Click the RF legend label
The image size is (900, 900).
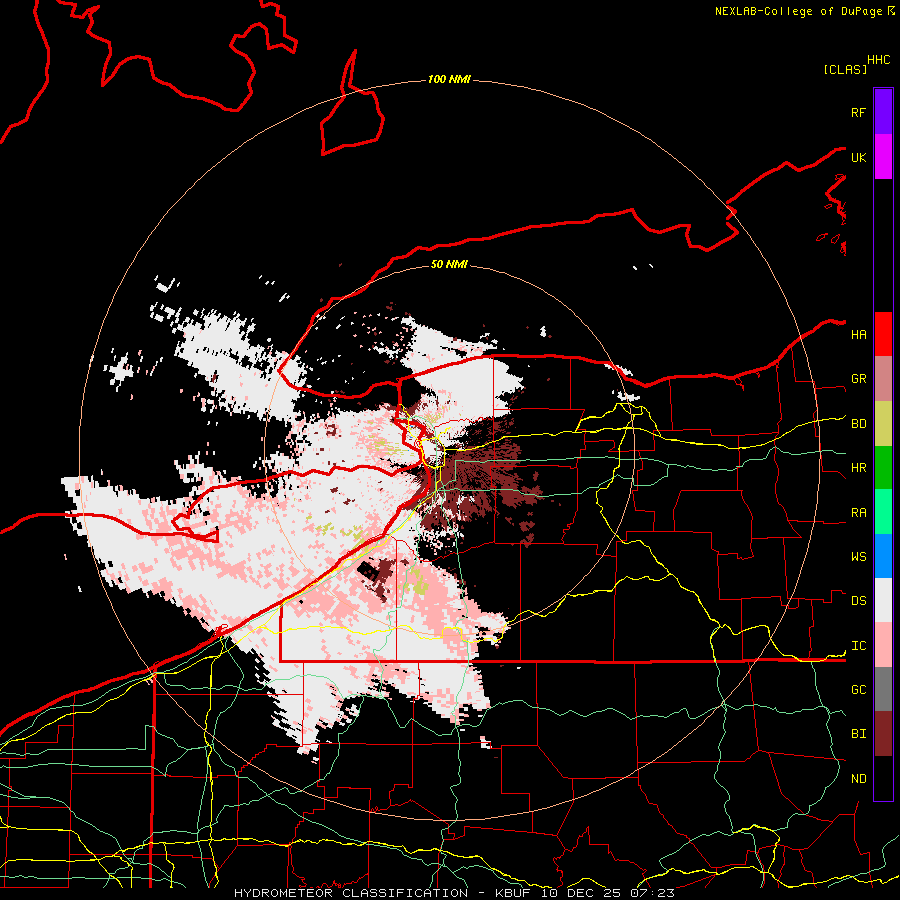[x=858, y=112]
